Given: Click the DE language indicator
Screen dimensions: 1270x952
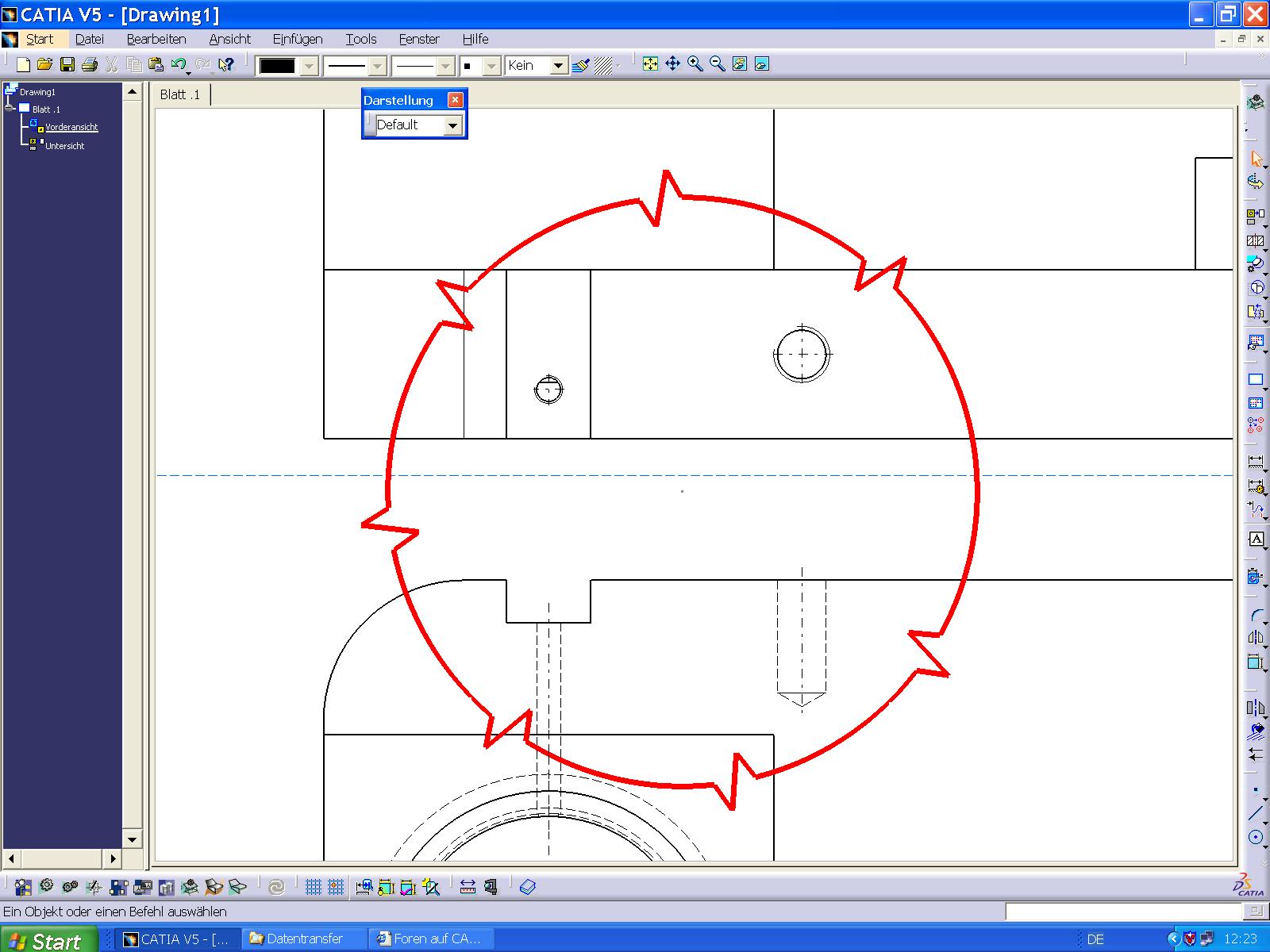Looking at the screenshot, I should coord(1095,939).
